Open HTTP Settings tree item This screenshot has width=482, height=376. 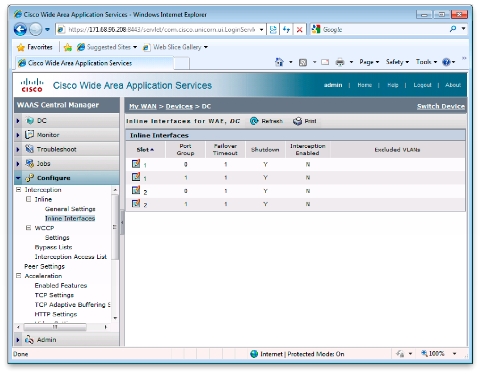(x=56, y=314)
